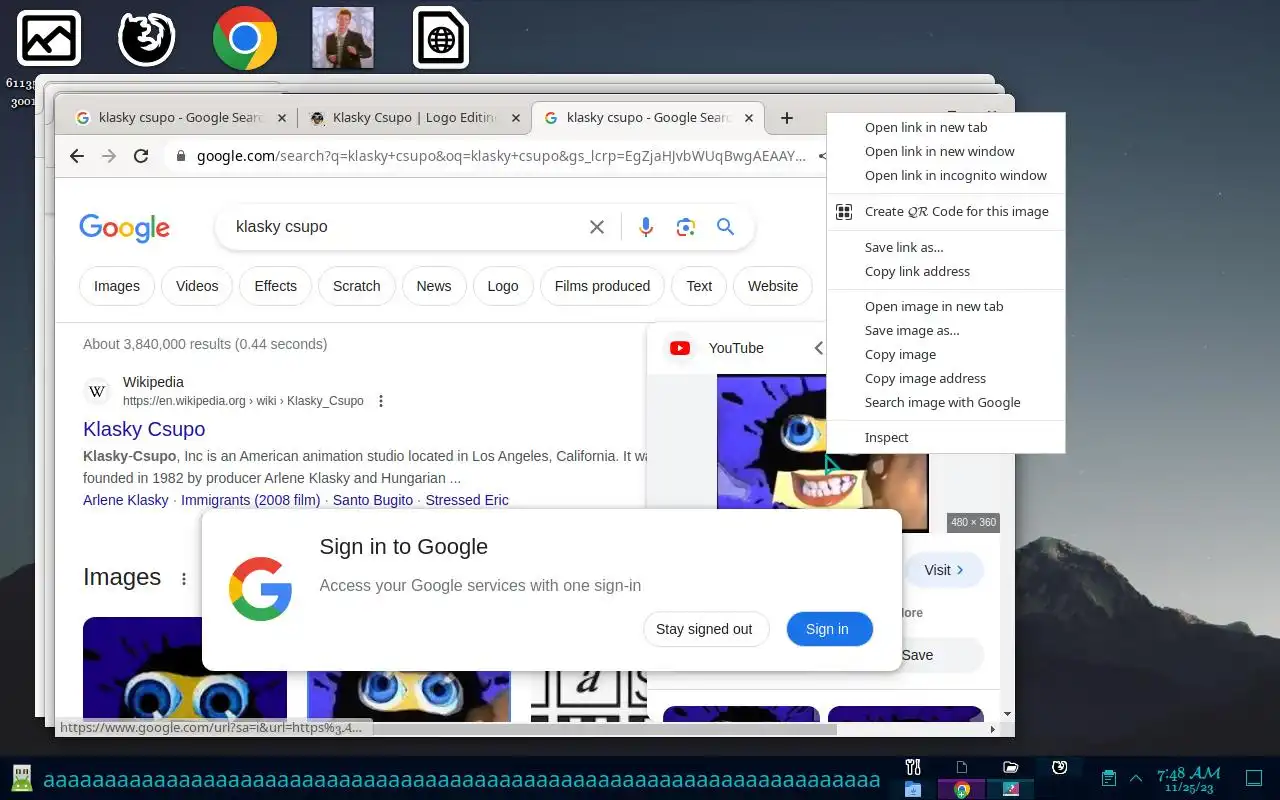Viewport: 1280px width, 800px height.
Task: Go to previous image with left chevron
Action: (x=818, y=348)
